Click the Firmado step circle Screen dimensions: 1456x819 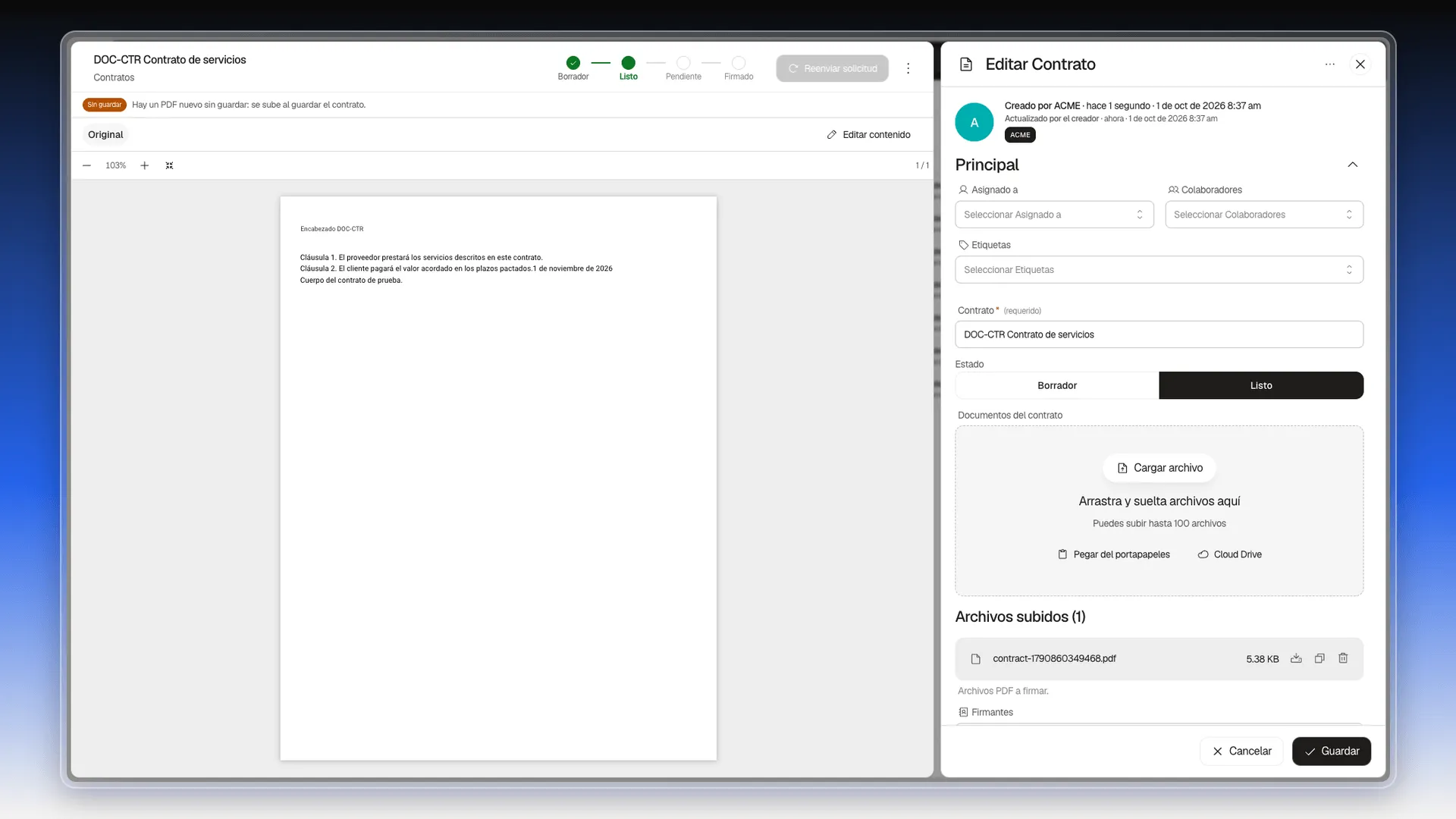[x=739, y=63]
